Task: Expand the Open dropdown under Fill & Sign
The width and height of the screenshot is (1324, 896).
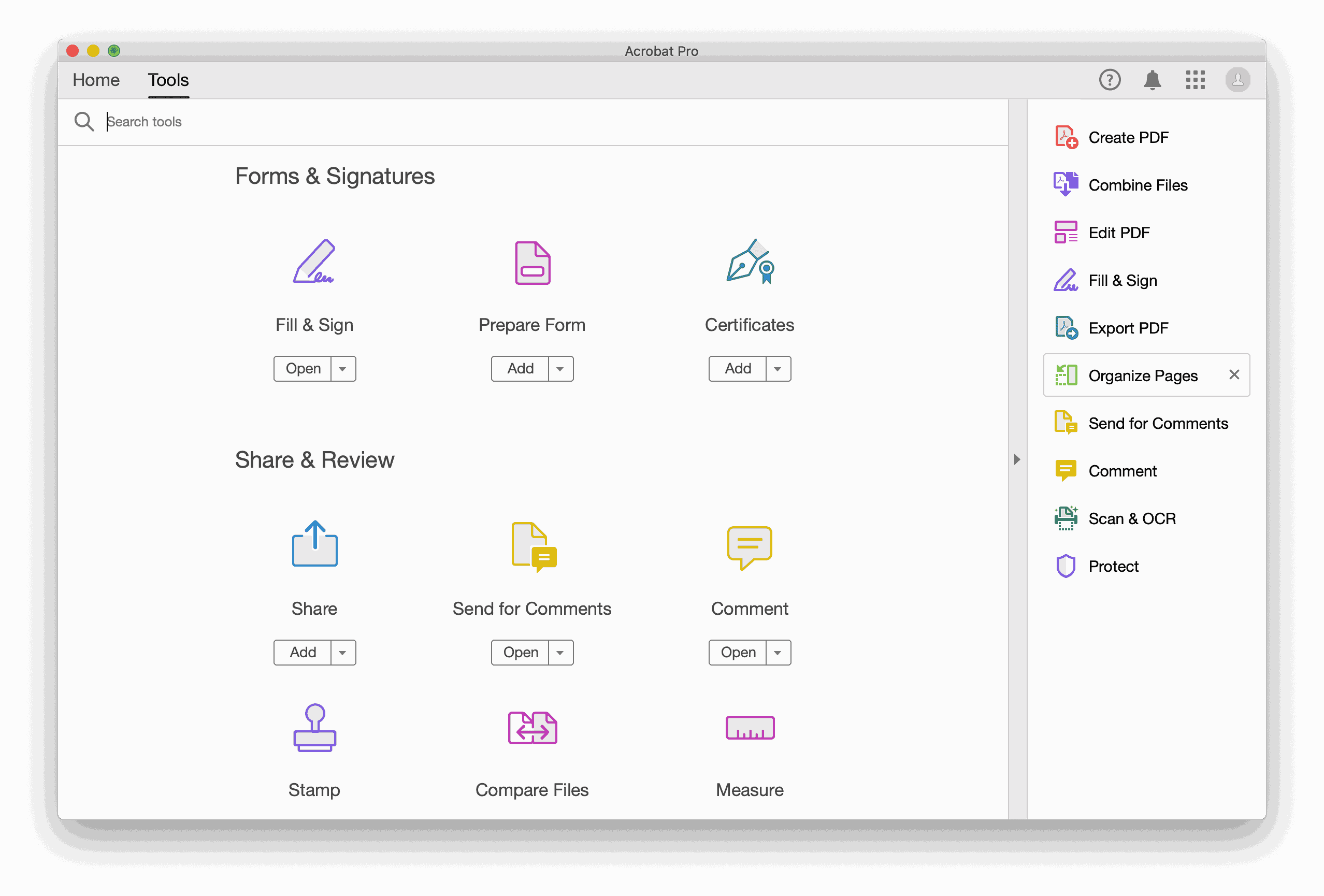Action: click(342, 369)
